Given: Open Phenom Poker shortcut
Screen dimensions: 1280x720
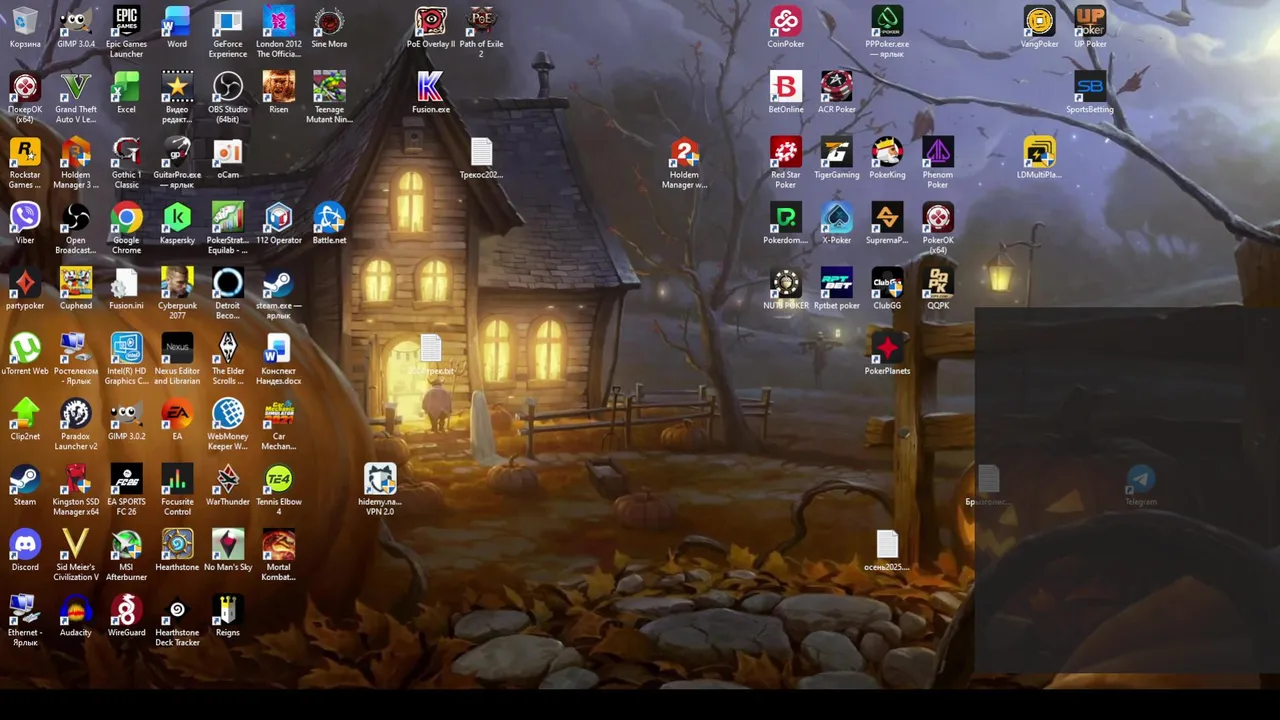Looking at the screenshot, I should (x=938, y=163).
